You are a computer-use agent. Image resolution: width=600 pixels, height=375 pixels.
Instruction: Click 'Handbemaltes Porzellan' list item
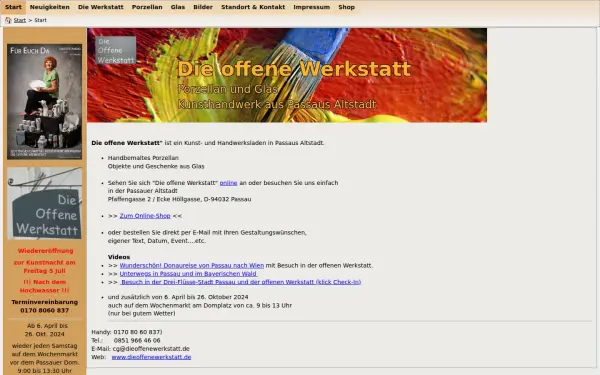[x=143, y=158]
